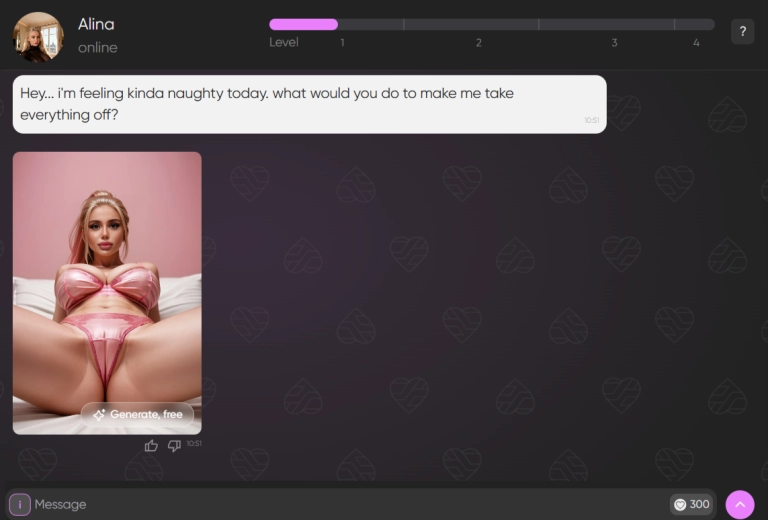This screenshot has height=520, width=768.
Task: Click the pink send arrow button
Action: coord(740,504)
